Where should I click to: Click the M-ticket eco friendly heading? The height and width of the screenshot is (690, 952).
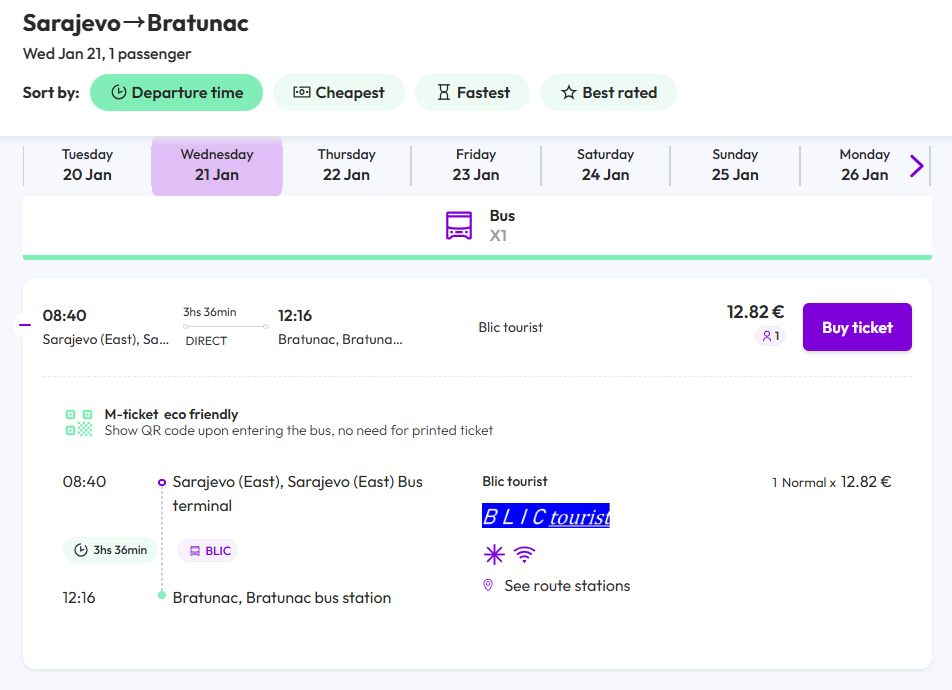point(171,414)
